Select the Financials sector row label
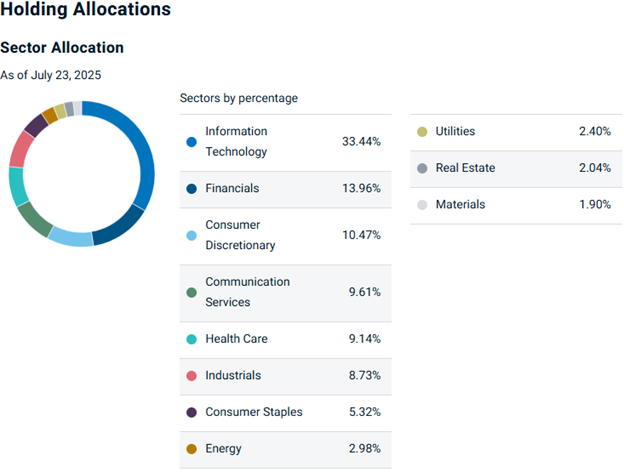The image size is (624, 472). click(233, 188)
